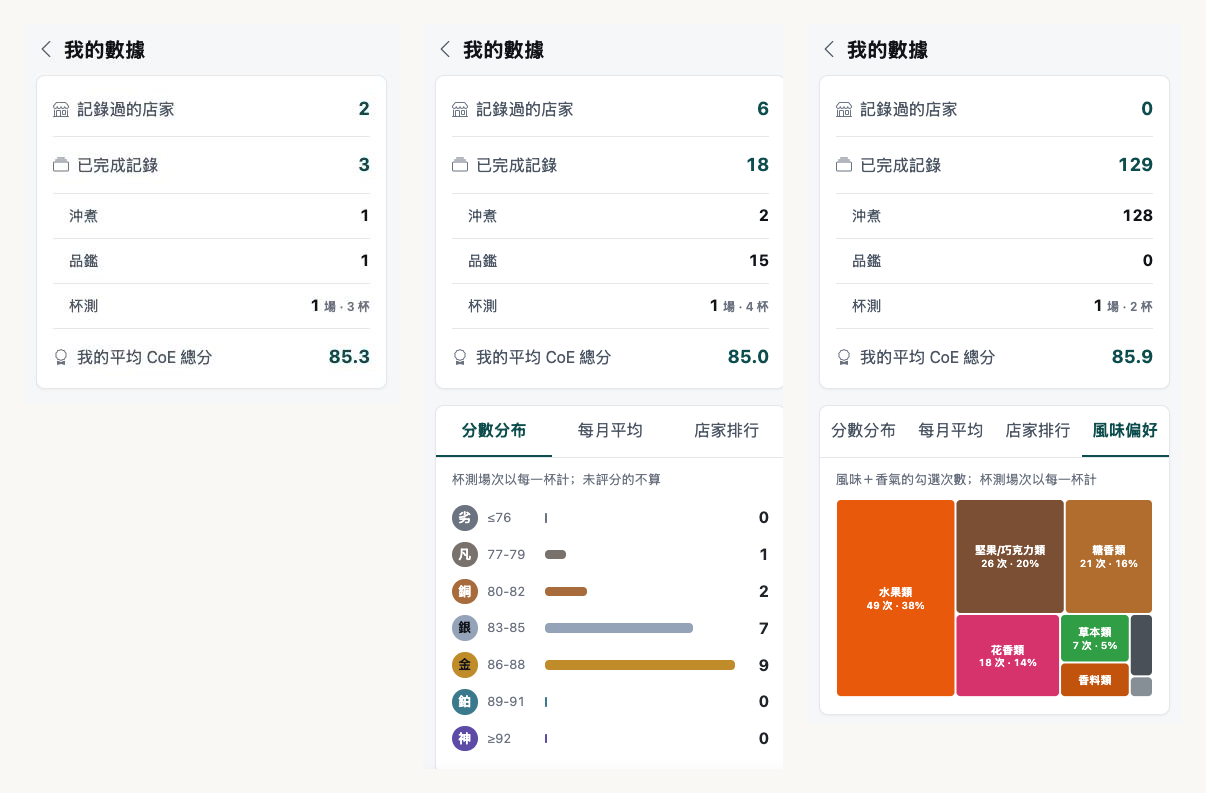Click the 水果類 treemap block
This screenshot has width=1206, height=793.
click(895, 598)
